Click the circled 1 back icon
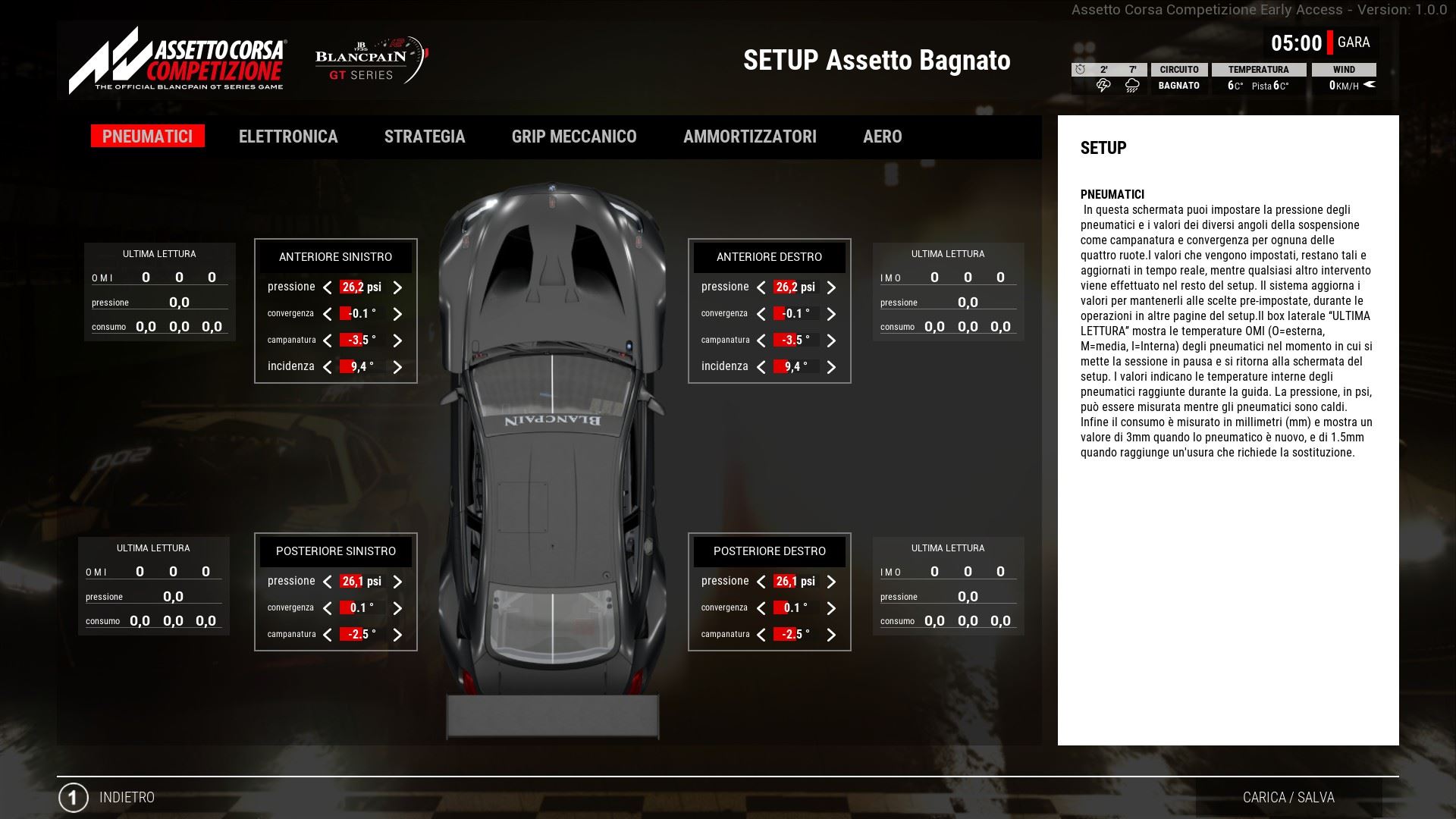Screen dimensions: 1456x819 pyautogui.click(x=74, y=798)
